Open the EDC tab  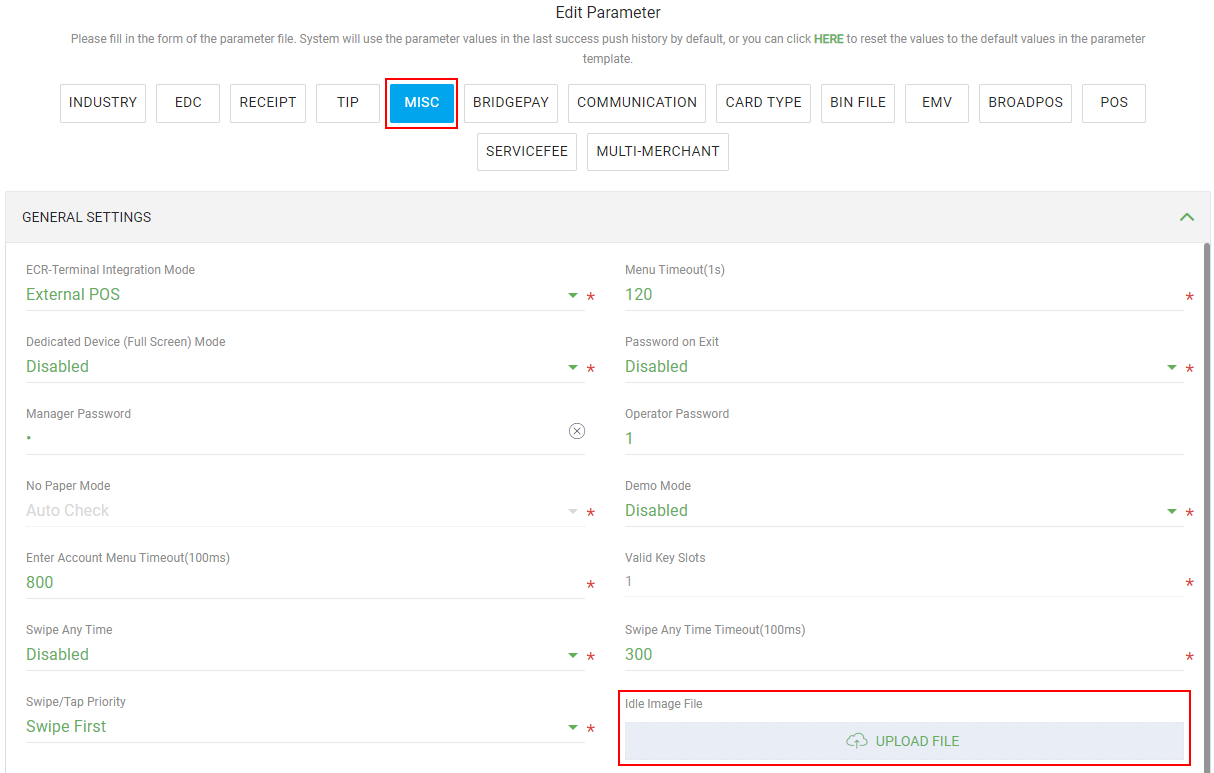coord(188,103)
